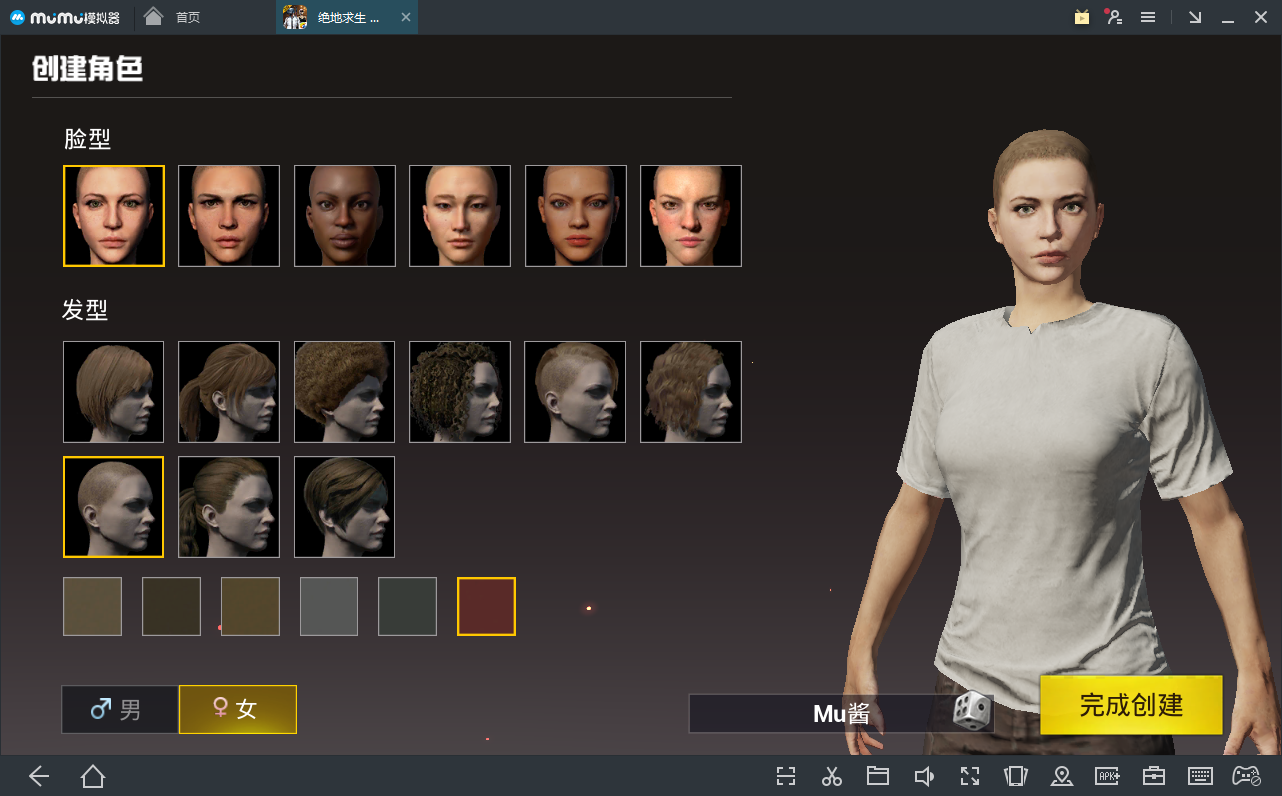Open the yellow TV icon in title bar

click(x=1082, y=17)
